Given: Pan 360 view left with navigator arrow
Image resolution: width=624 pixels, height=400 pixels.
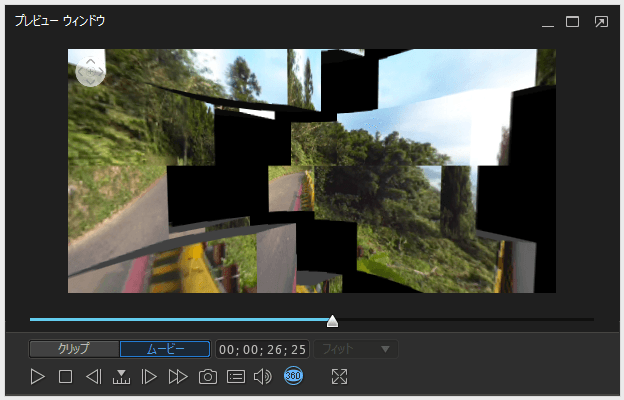Looking at the screenshot, I should tap(80, 72).
